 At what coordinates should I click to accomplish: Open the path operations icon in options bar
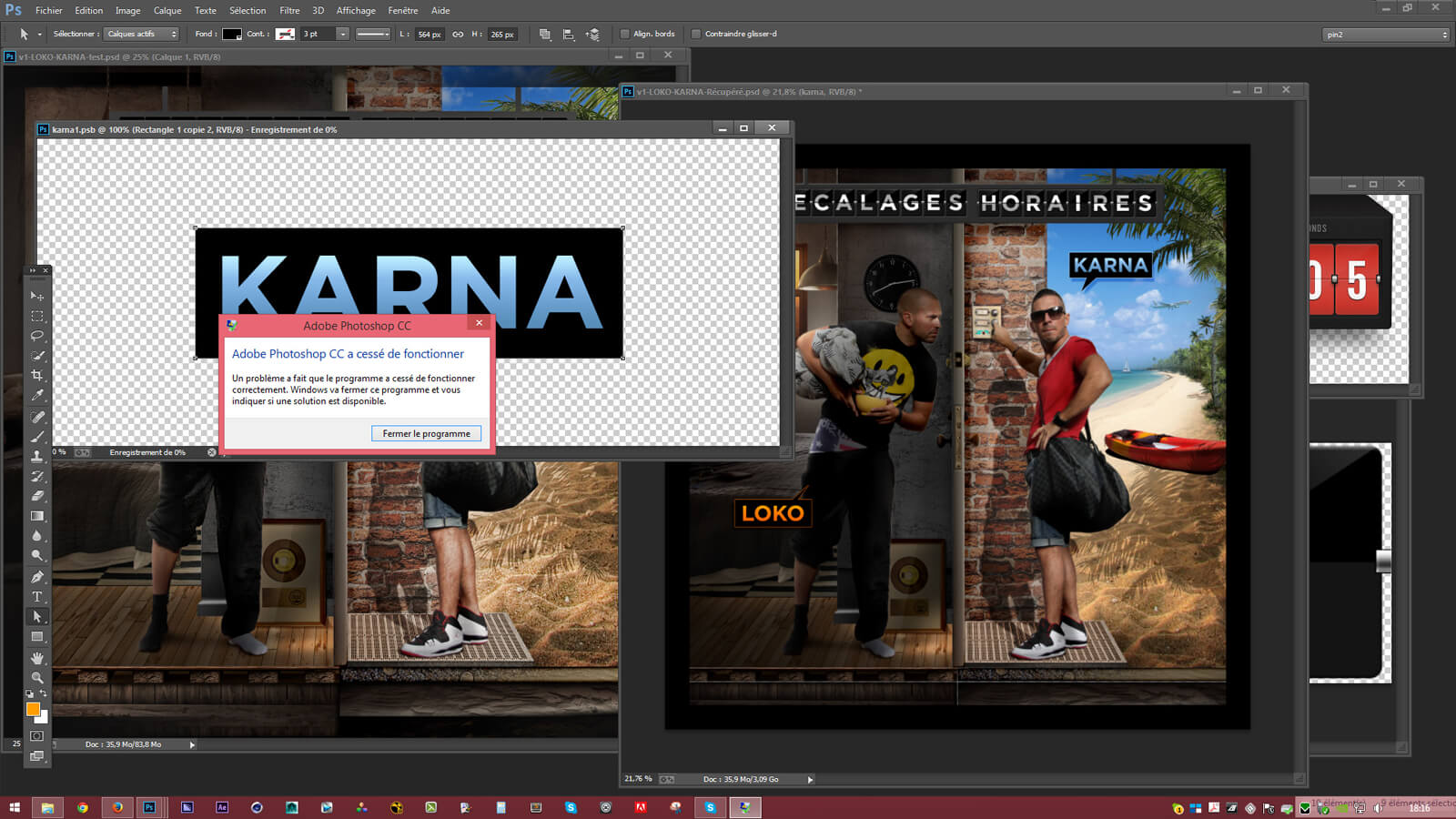[x=544, y=34]
